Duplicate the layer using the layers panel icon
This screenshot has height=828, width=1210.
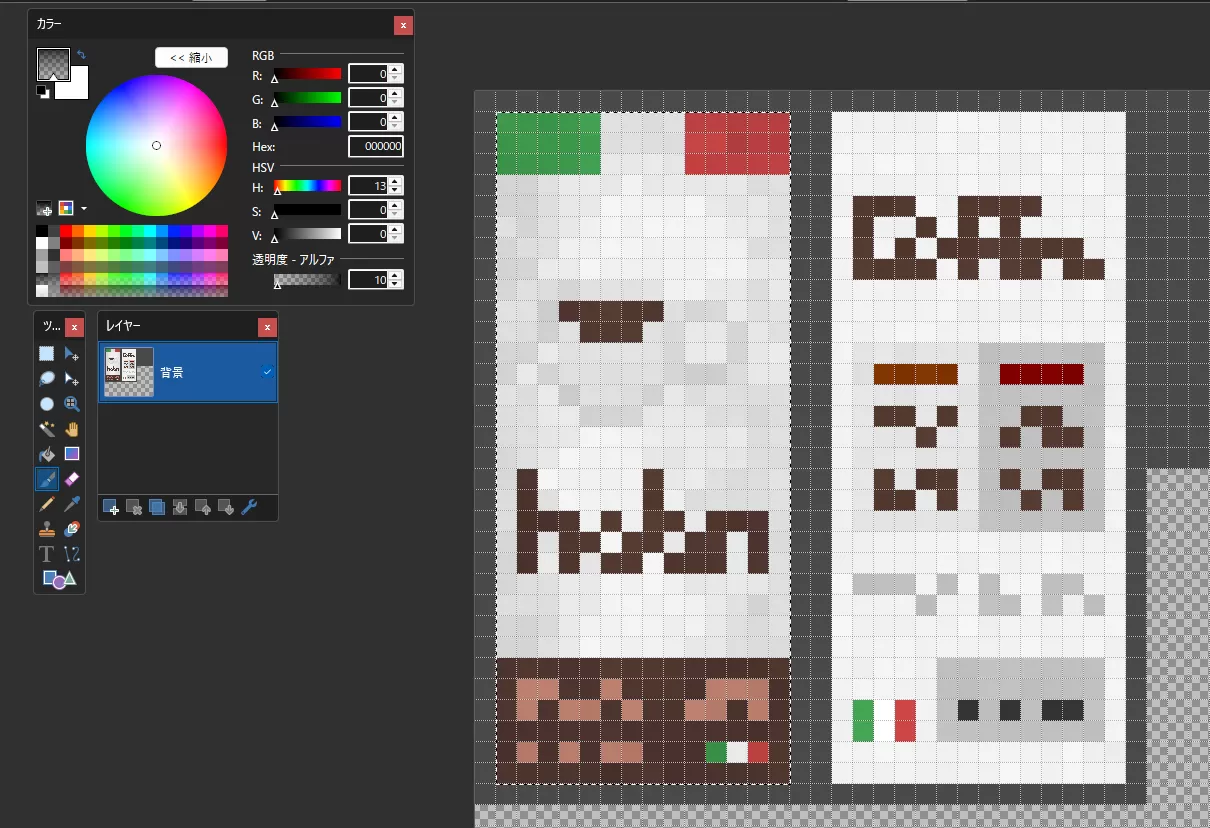[157, 507]
